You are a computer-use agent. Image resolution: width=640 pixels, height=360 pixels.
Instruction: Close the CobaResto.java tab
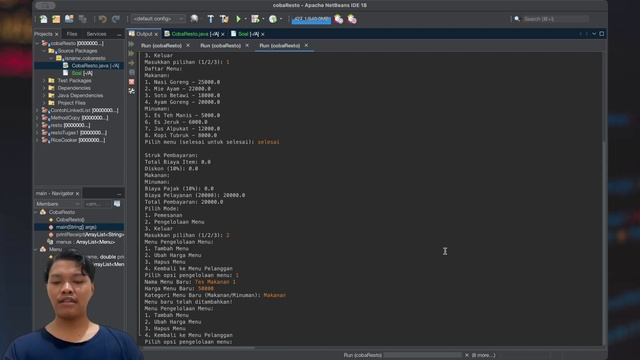223,34
